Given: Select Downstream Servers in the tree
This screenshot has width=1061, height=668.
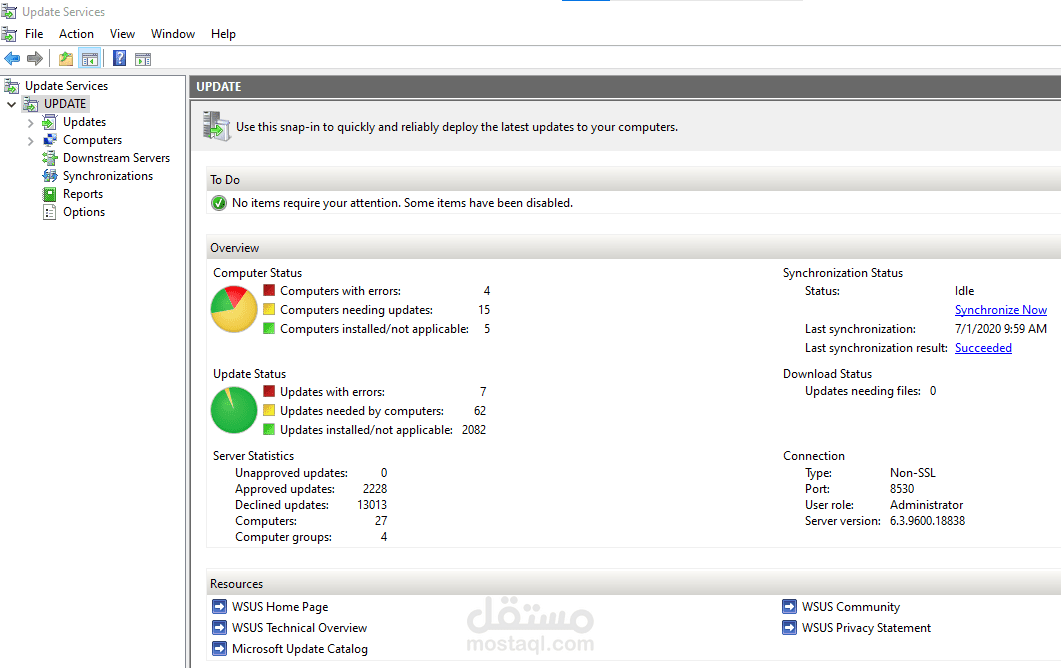Looking at the screenshot, I should [x=116, y=158].
